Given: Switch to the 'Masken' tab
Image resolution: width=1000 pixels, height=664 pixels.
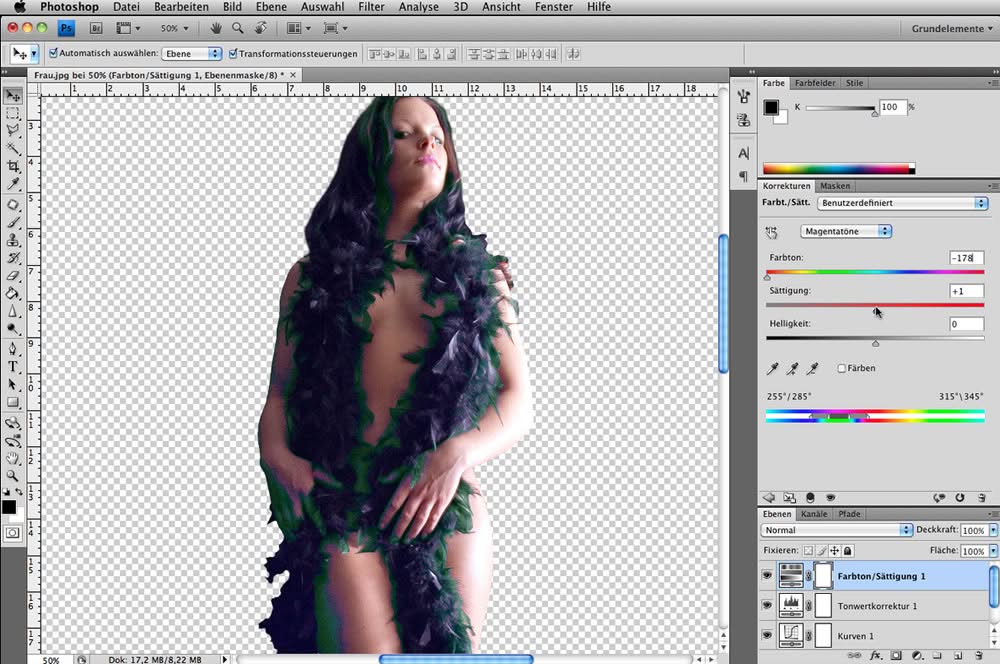Looking at the screenshot, I should click(835, 186).
